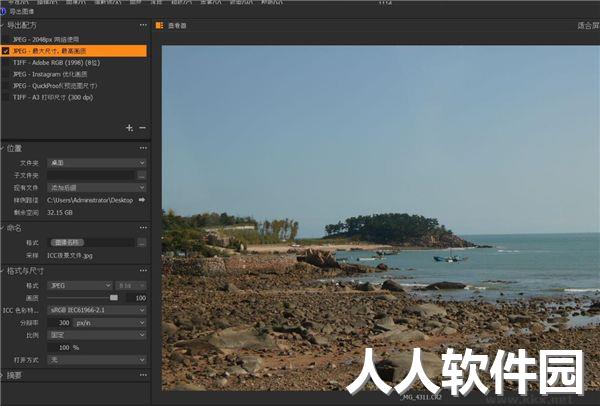600x406 pixels.
Task: Open the 导出配方 panel options menu
Action: 143,25
